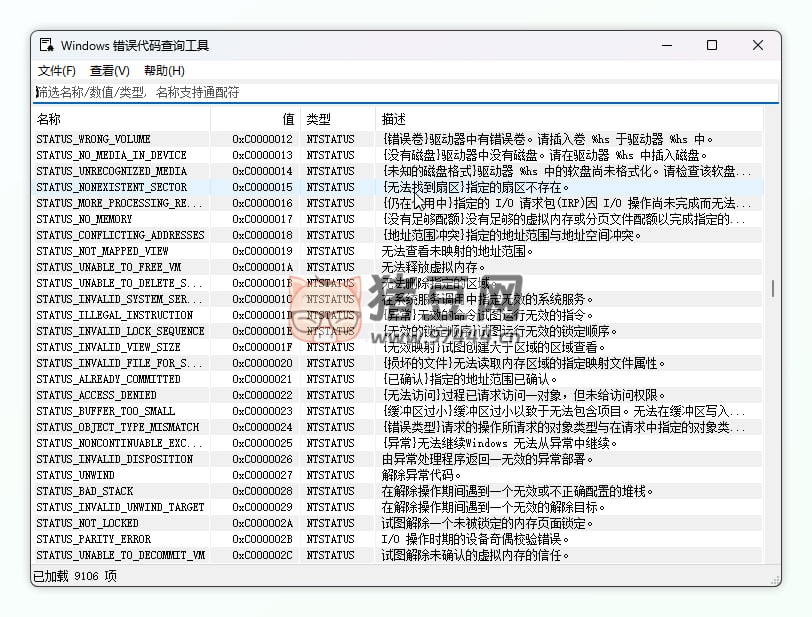812x617 pixels.
Task: Sort list by the 值 column header
Action: click(x=255, y=119)
